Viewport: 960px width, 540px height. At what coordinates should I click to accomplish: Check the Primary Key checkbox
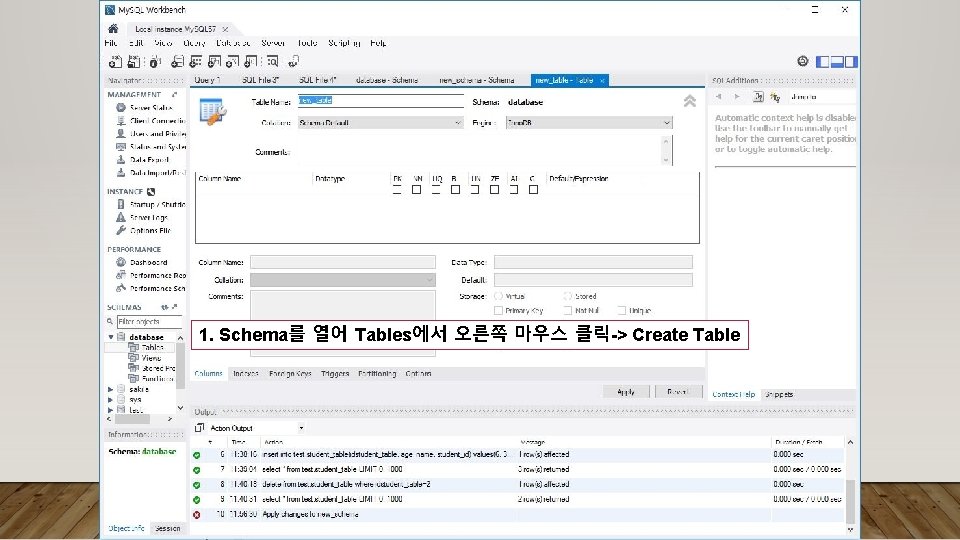(x=498, y=310)
